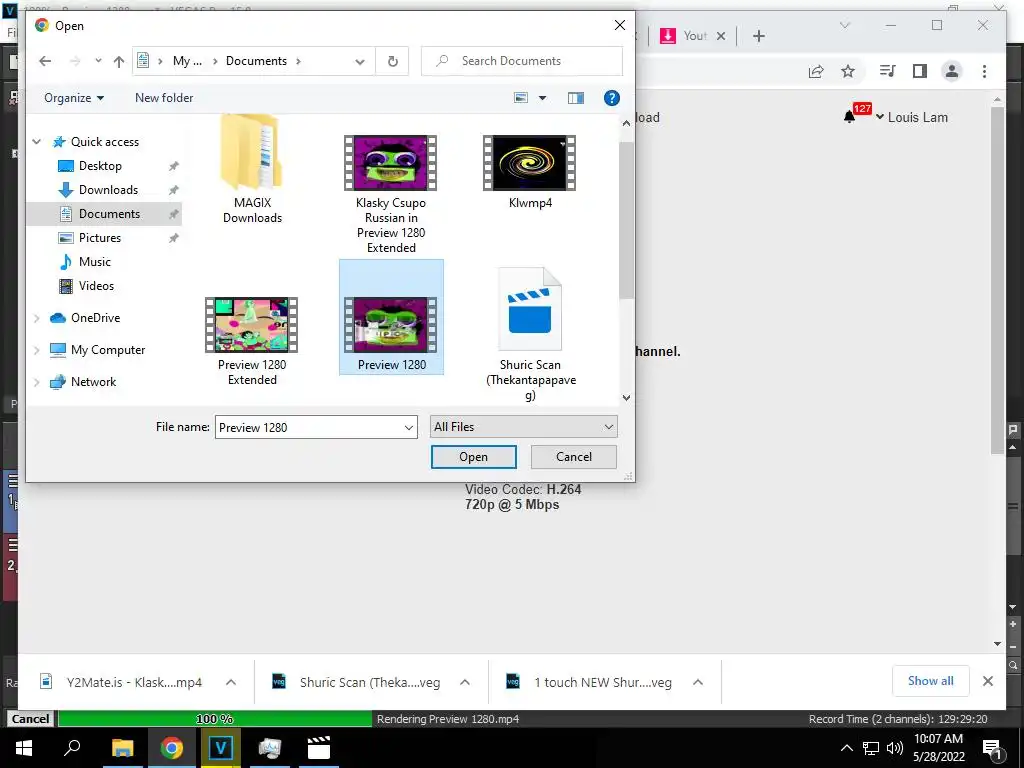Open new Chrome tab
This screenshot has width=1024, height=768.
coord(758,36)
